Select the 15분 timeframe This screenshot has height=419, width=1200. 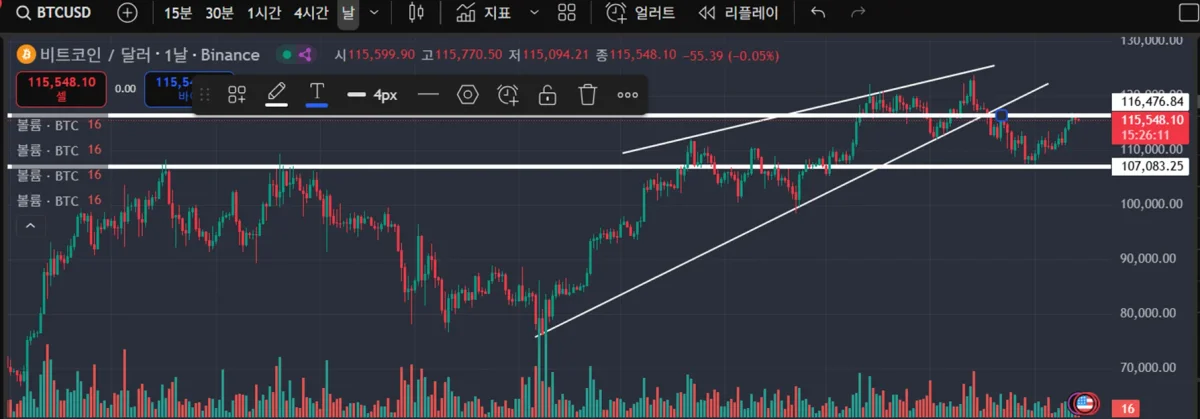click(x=178, y=13)
